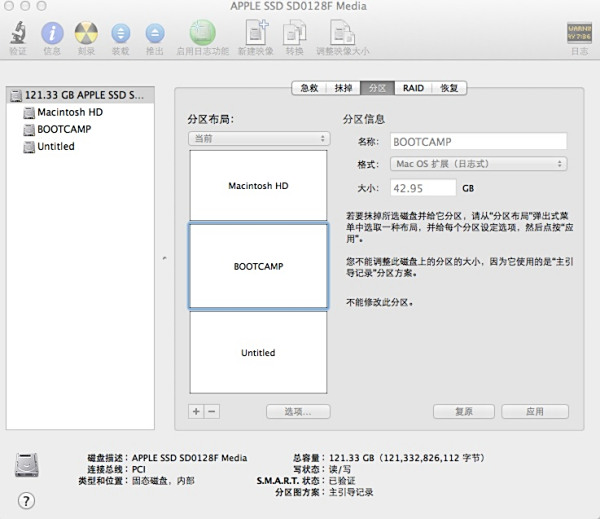Image resolution: width=600 pixels, height=519 pixels.
Task: Click the name field containing BOOTCAMP
Action: pyautogui.click(x=478, y=142)
